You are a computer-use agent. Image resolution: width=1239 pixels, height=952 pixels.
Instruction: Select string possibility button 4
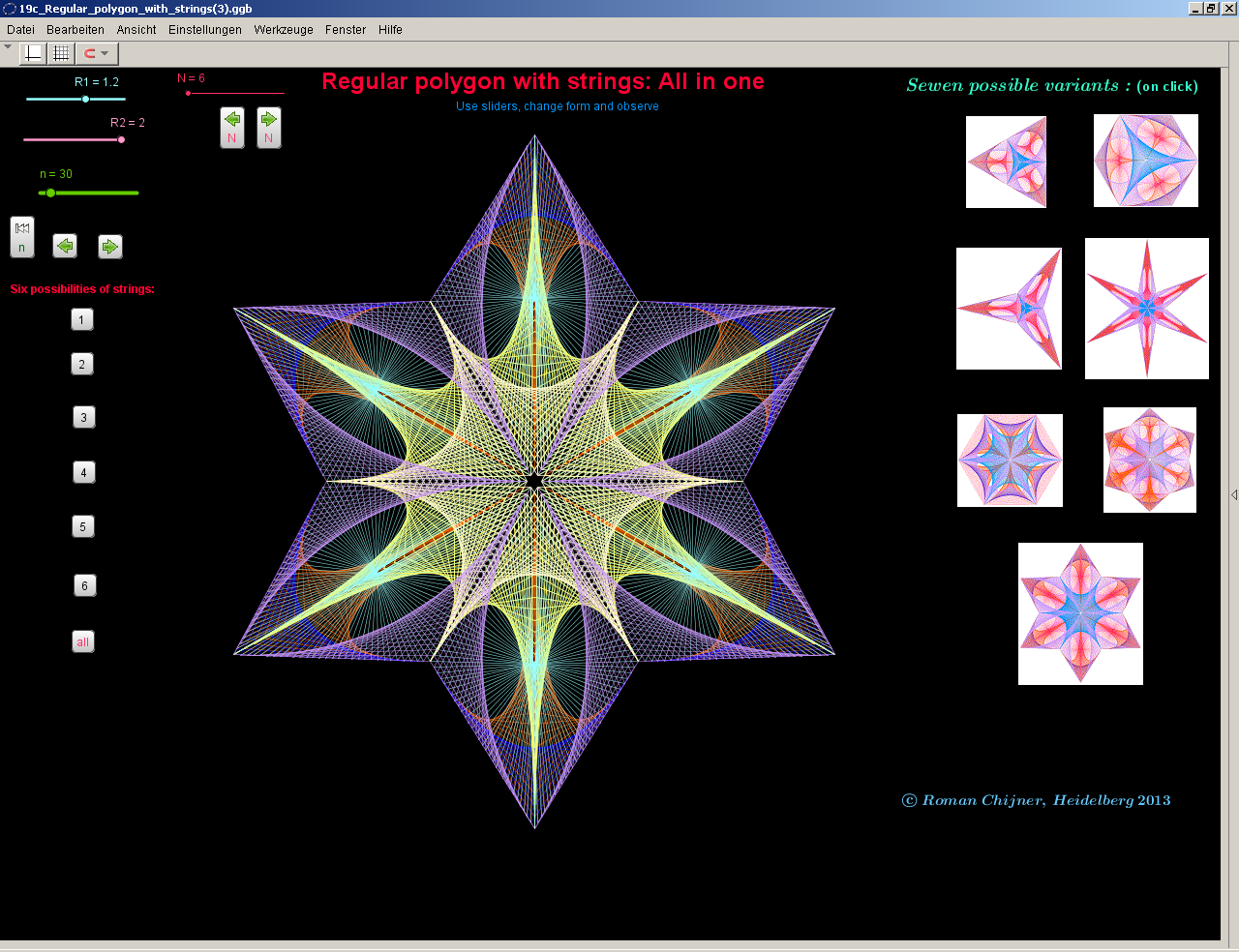(x=83, y=472)
